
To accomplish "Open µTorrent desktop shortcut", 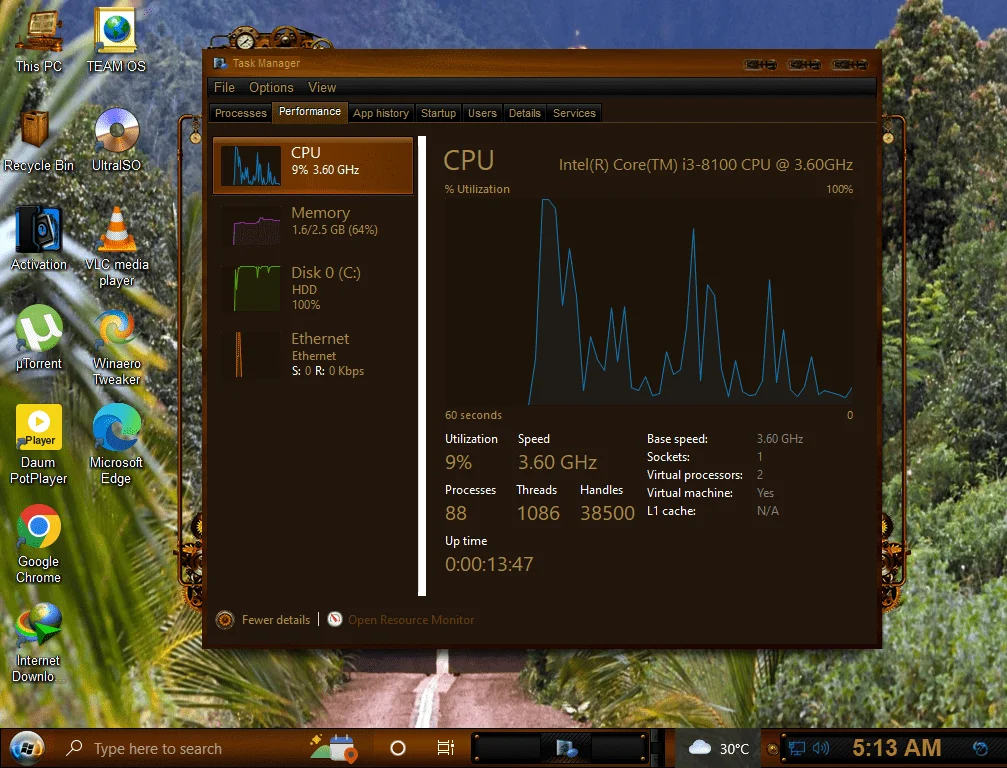I will tap(39, 338).
